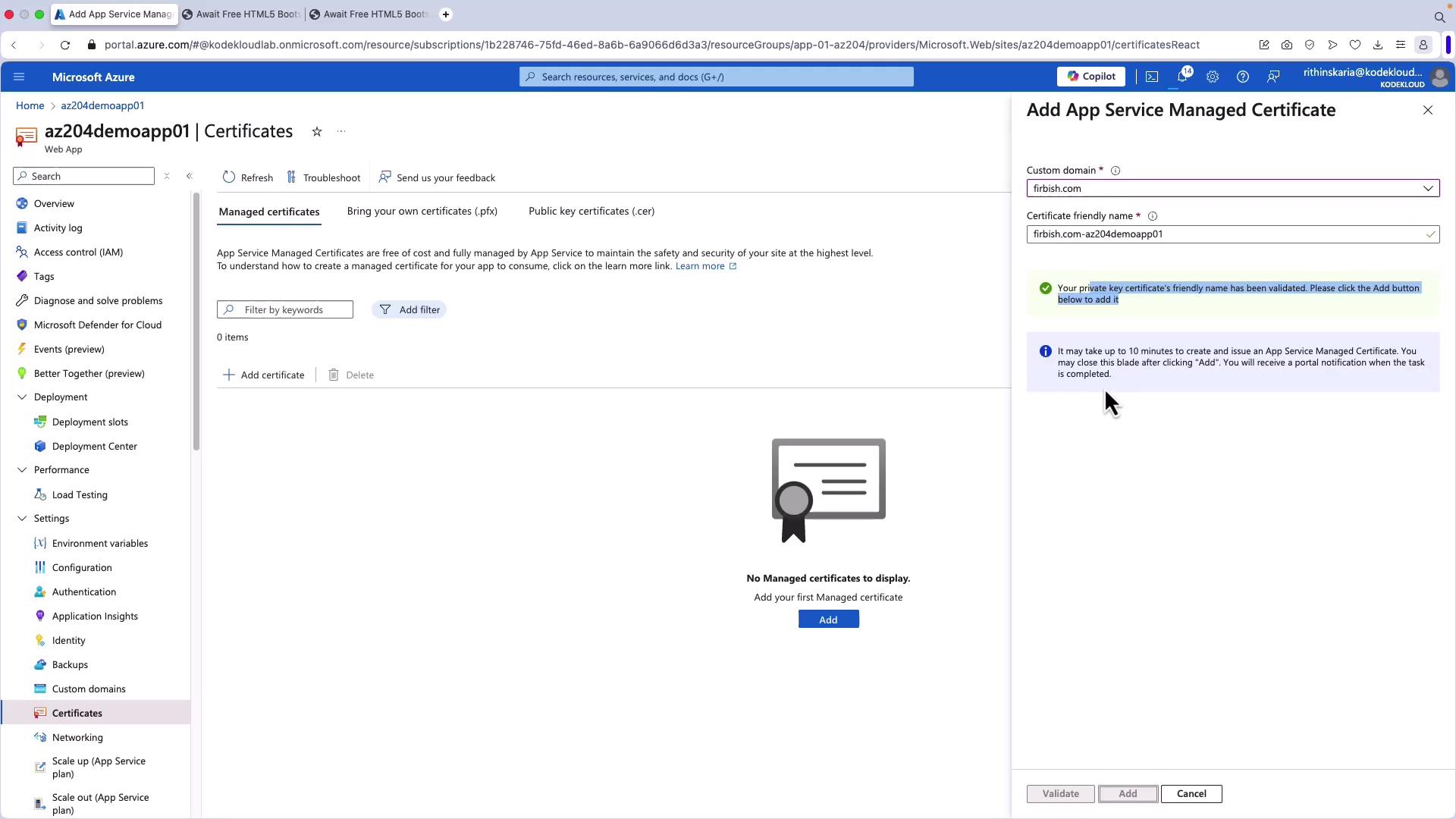Collapse the Performance sidebar group
The height and width of the screenshot is (819, 1456).
click(22, 470)
